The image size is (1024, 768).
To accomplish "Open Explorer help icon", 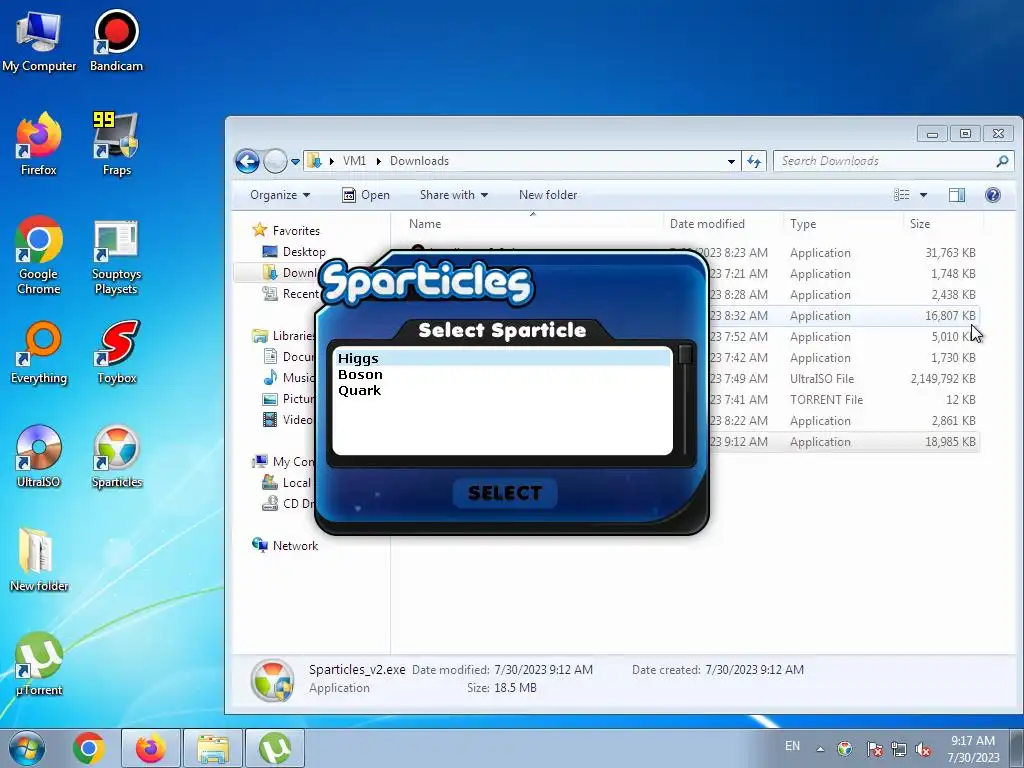I will (993, 195).
